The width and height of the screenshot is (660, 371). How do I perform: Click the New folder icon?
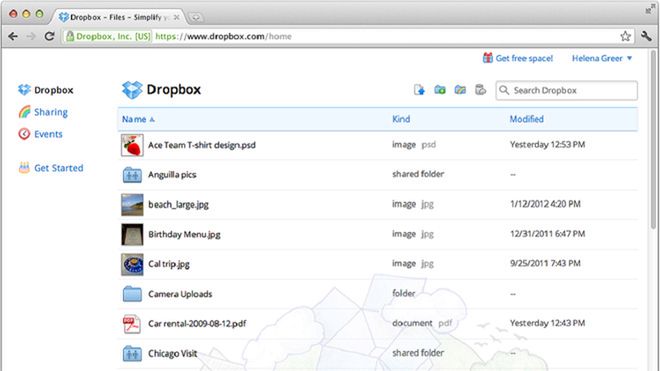coord(440,90)
